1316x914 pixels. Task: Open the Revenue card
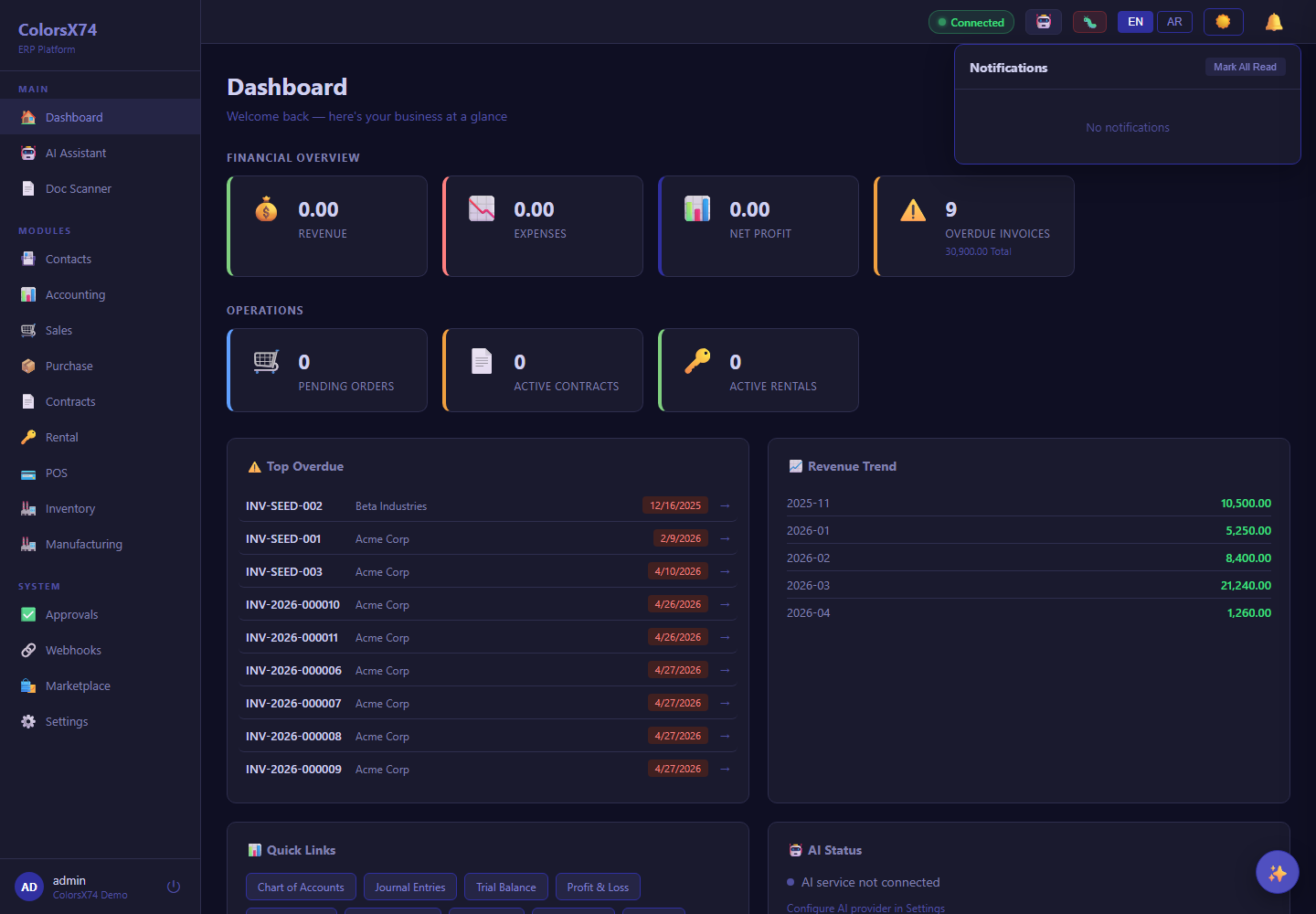327,226
